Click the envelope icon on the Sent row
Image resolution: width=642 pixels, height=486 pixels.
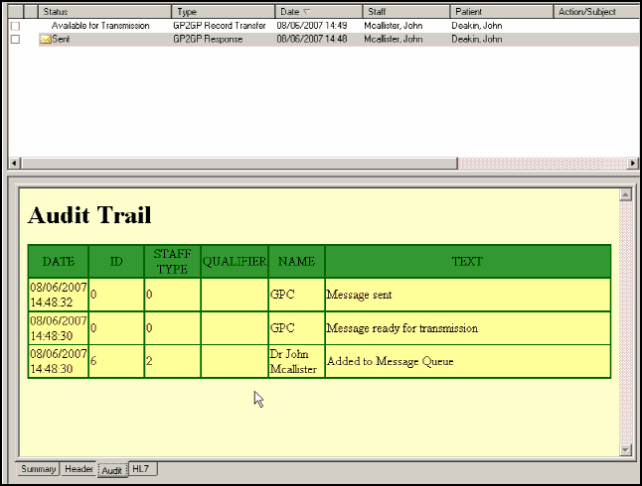(45, 39)
